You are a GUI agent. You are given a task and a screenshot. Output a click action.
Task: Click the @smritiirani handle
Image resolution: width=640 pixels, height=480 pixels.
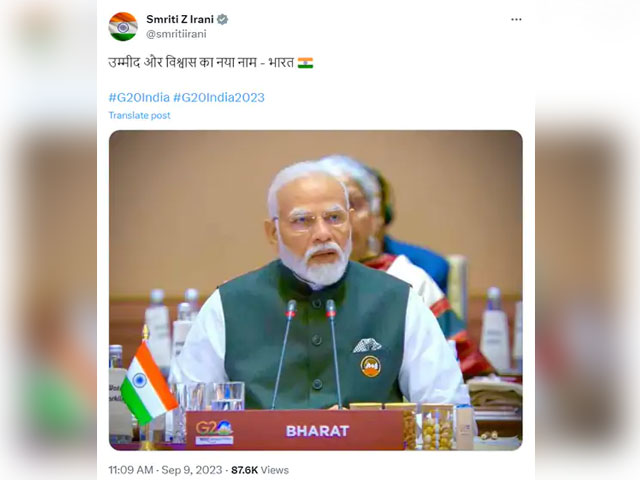tap(176, 34)
